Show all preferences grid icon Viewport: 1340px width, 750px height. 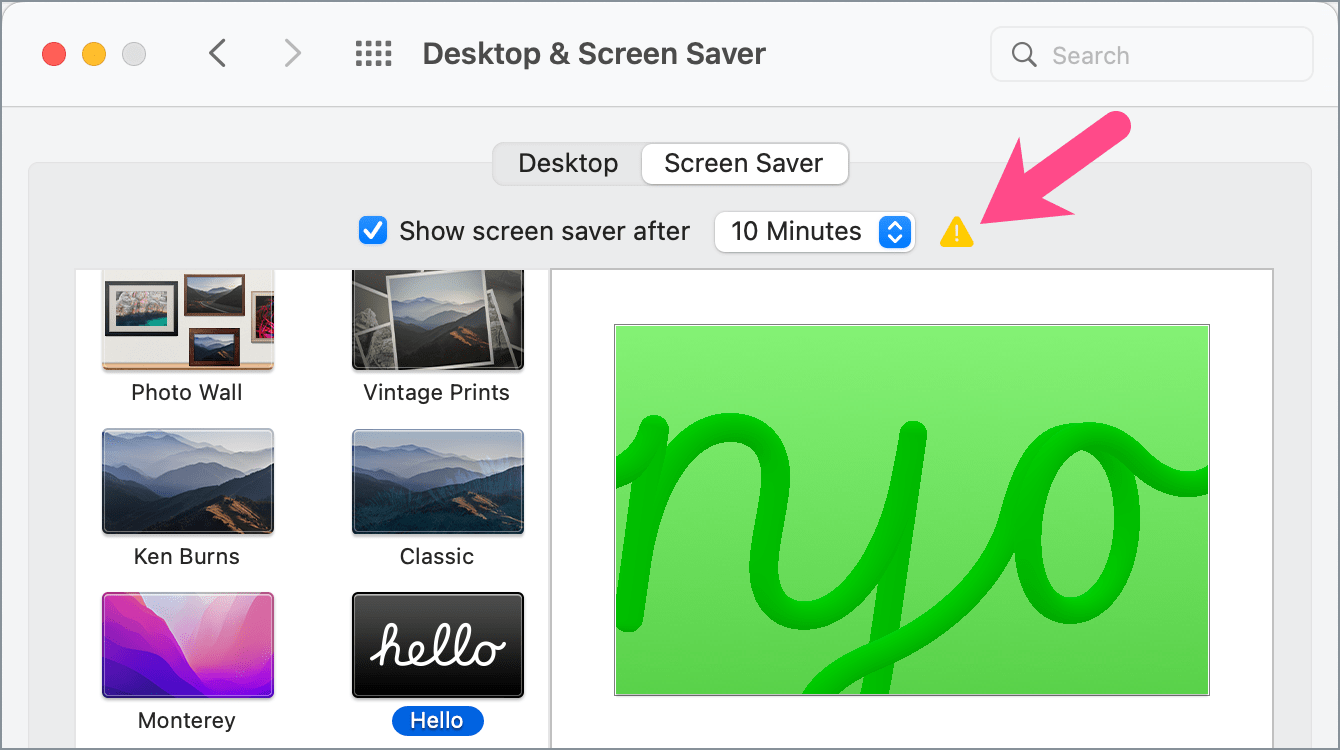pos(374,54)
